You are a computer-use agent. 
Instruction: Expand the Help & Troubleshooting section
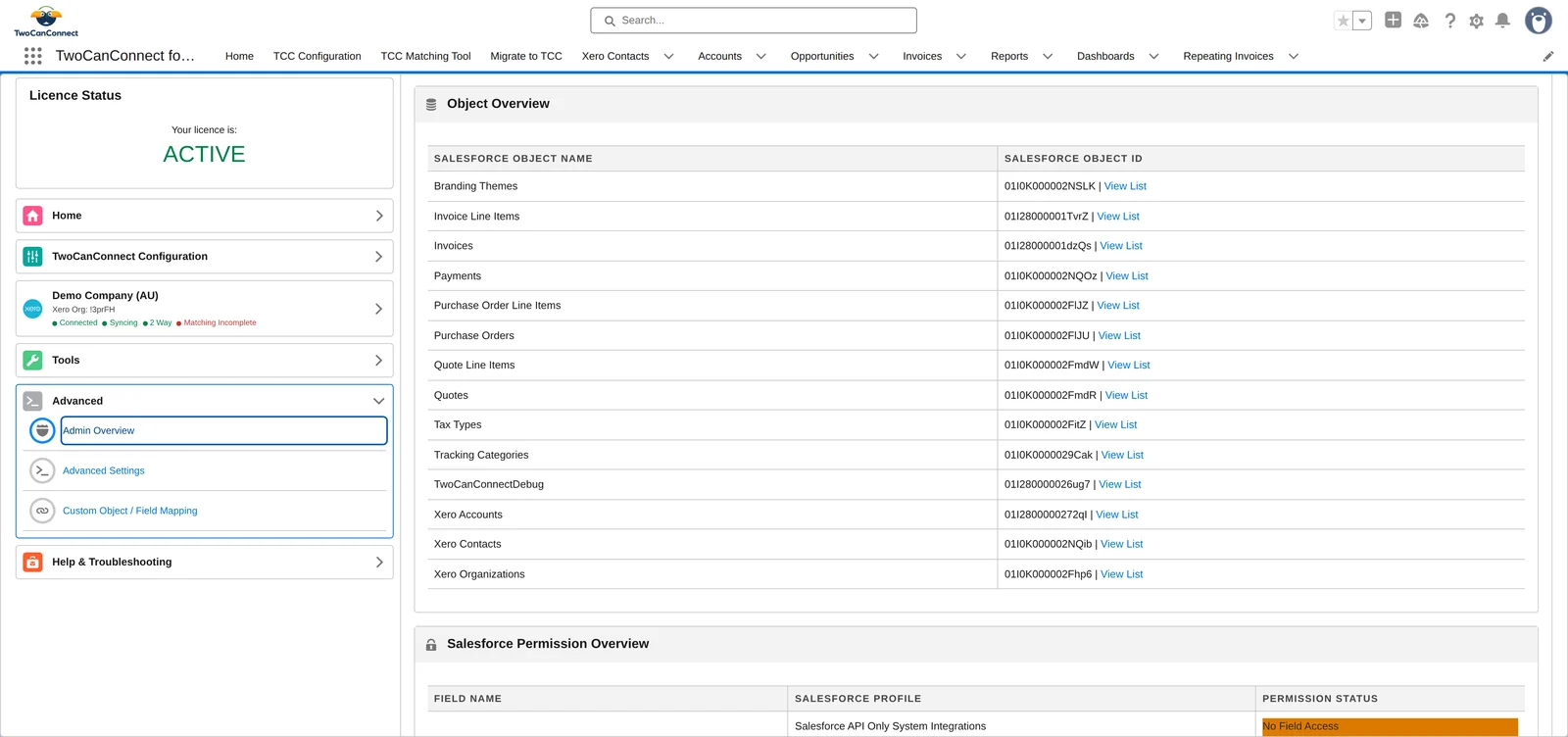pos(379,563)
